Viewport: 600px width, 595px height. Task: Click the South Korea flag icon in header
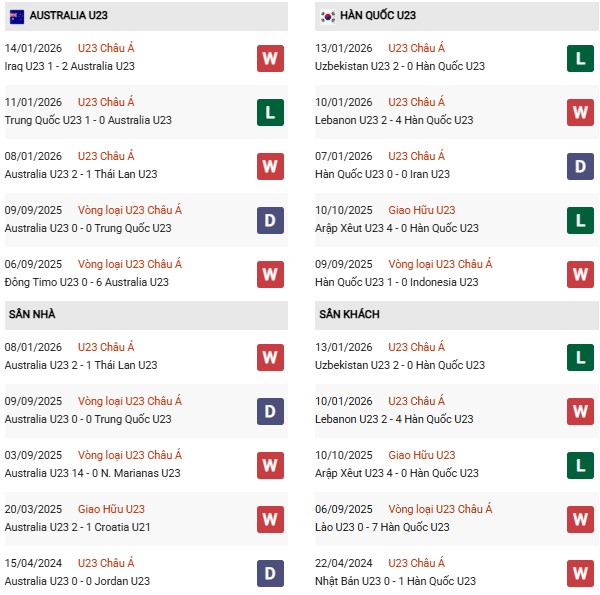click(x=328, y=16)
